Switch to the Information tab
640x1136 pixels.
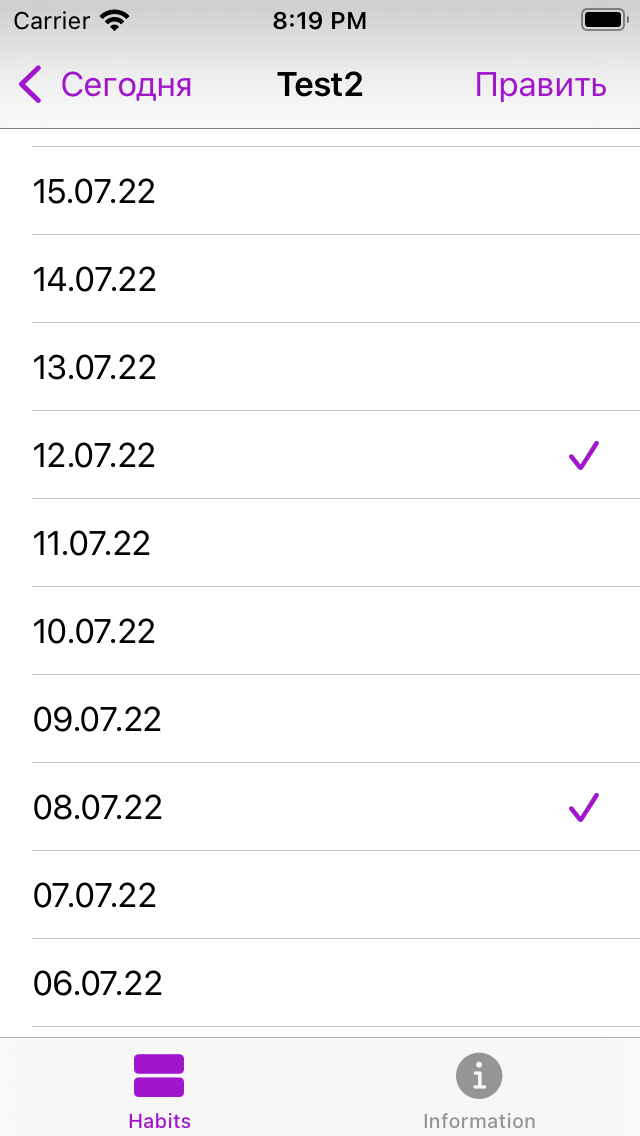click(x=479, y=1086)
